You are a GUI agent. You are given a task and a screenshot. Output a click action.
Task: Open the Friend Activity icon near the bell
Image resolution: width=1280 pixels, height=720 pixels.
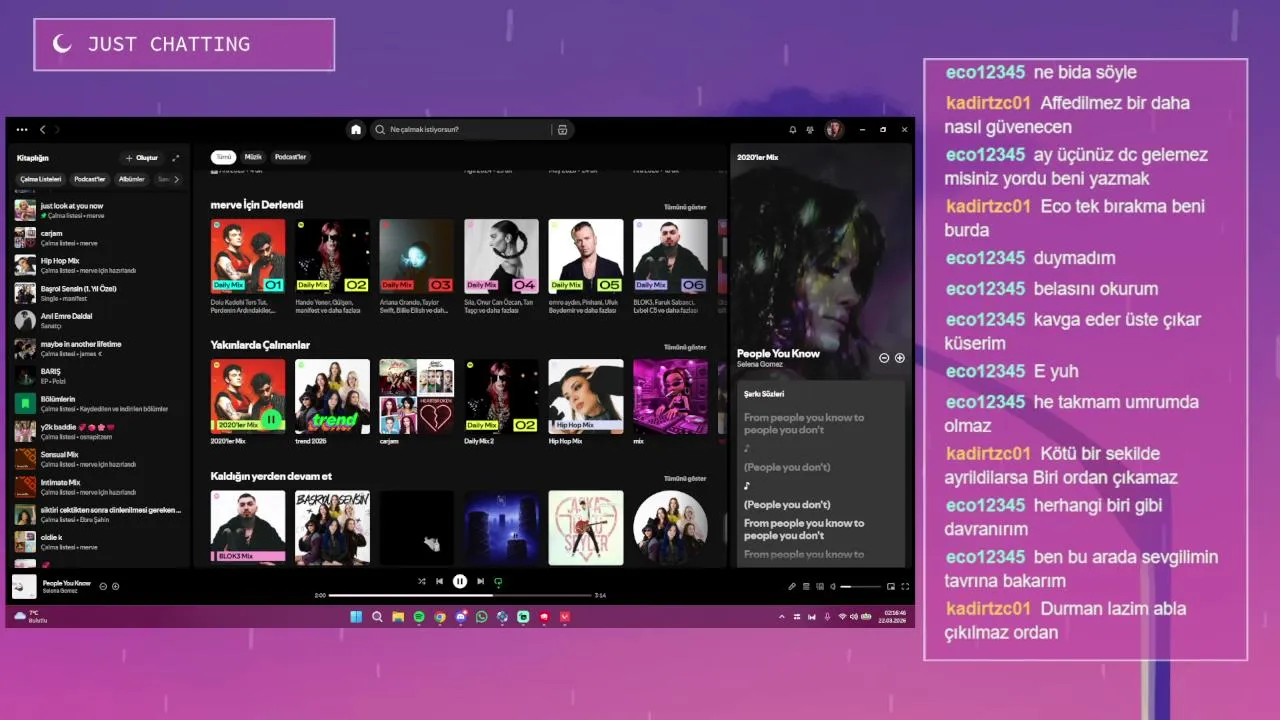[x=811, y=130]
